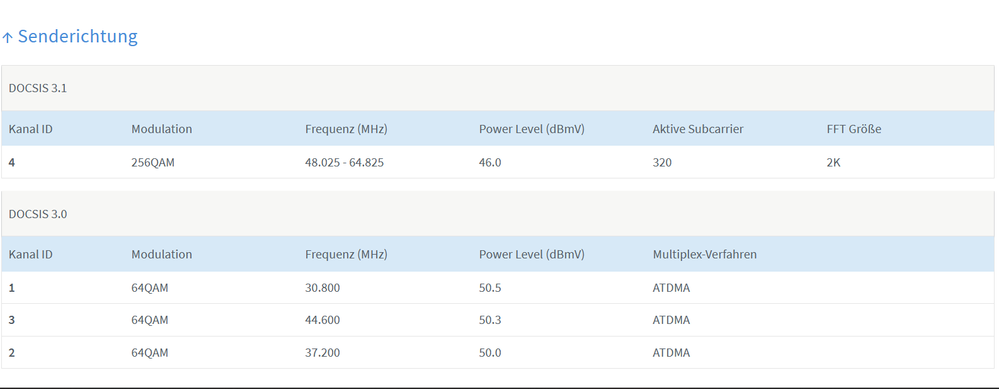Select channel ID 4 cell

point(12,162)
